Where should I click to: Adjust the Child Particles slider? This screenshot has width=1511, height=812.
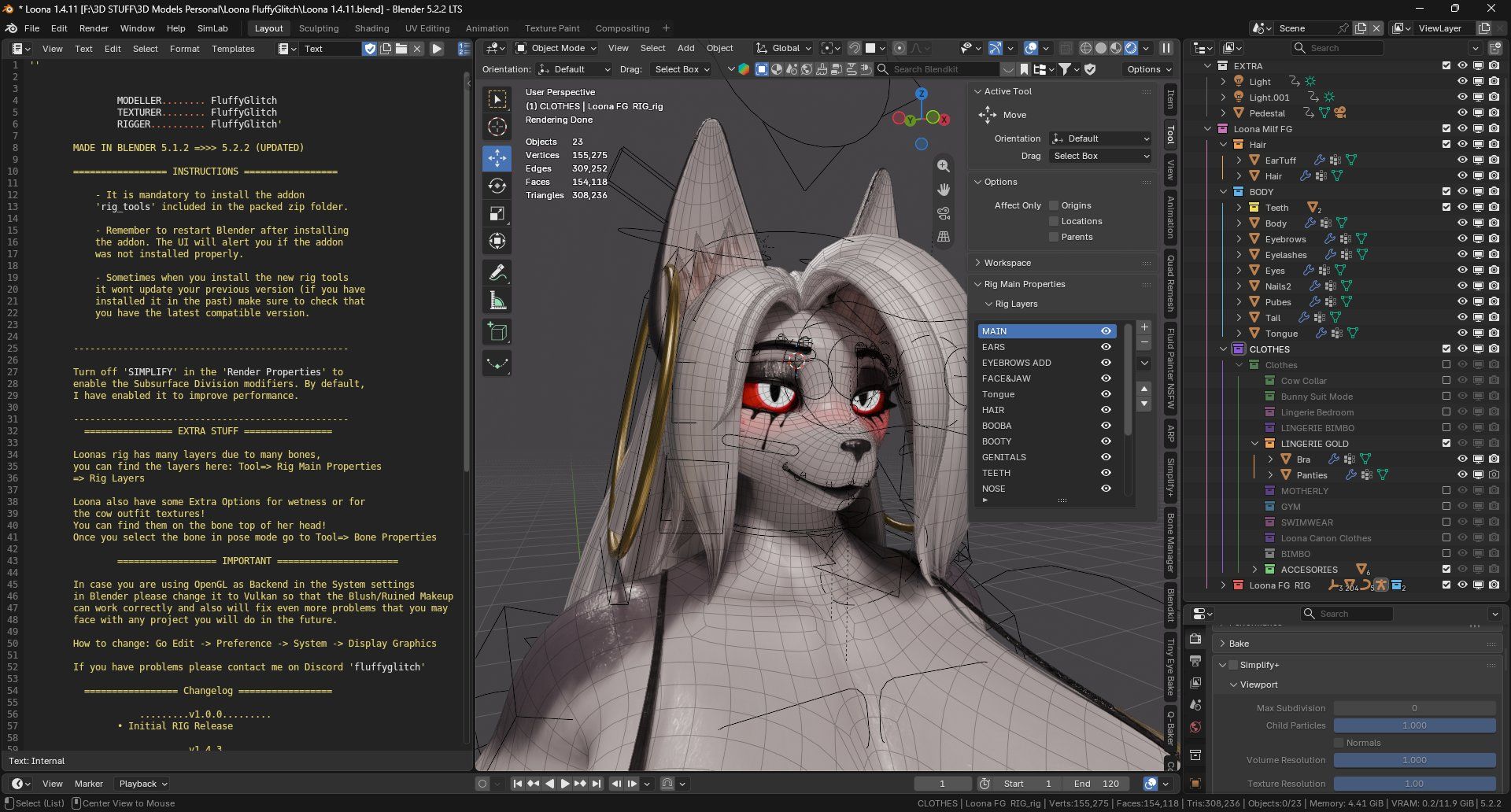(1414, 725)
